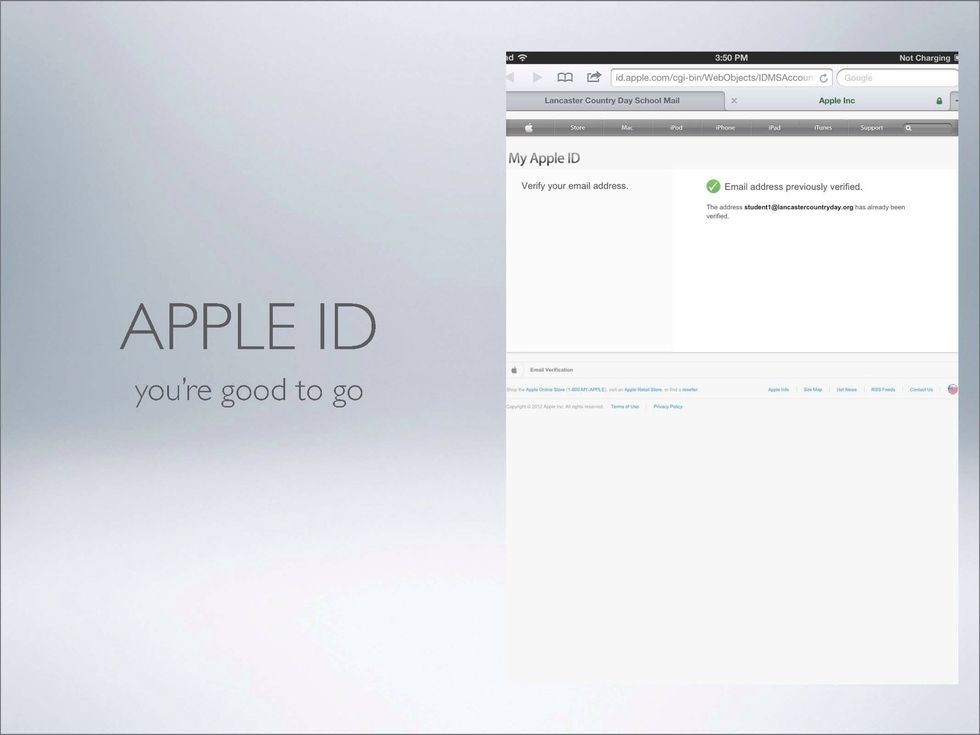Screen dimensions: 980x735
Task: Click the Apple logo in the navigation bar
Action: pos(529,128)
